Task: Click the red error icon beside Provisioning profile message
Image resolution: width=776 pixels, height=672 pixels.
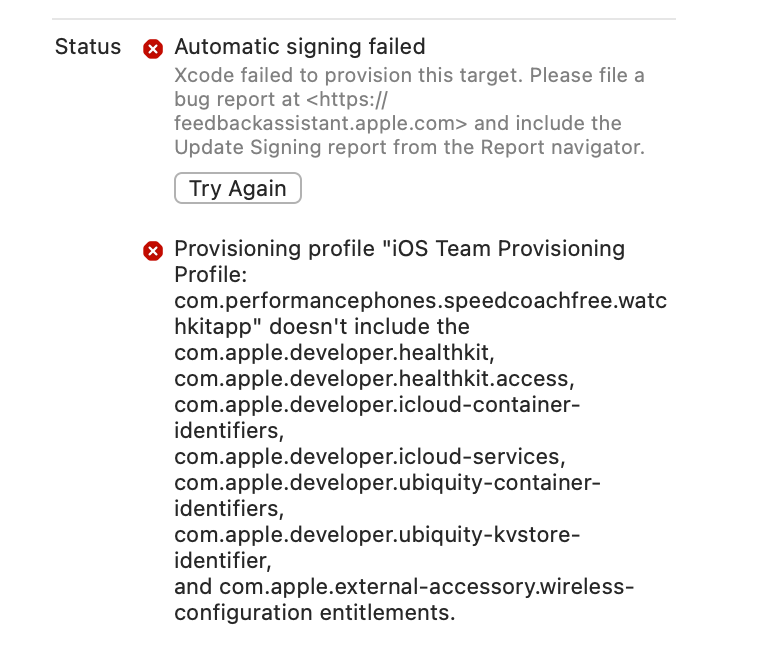Action: pos(153,250)
